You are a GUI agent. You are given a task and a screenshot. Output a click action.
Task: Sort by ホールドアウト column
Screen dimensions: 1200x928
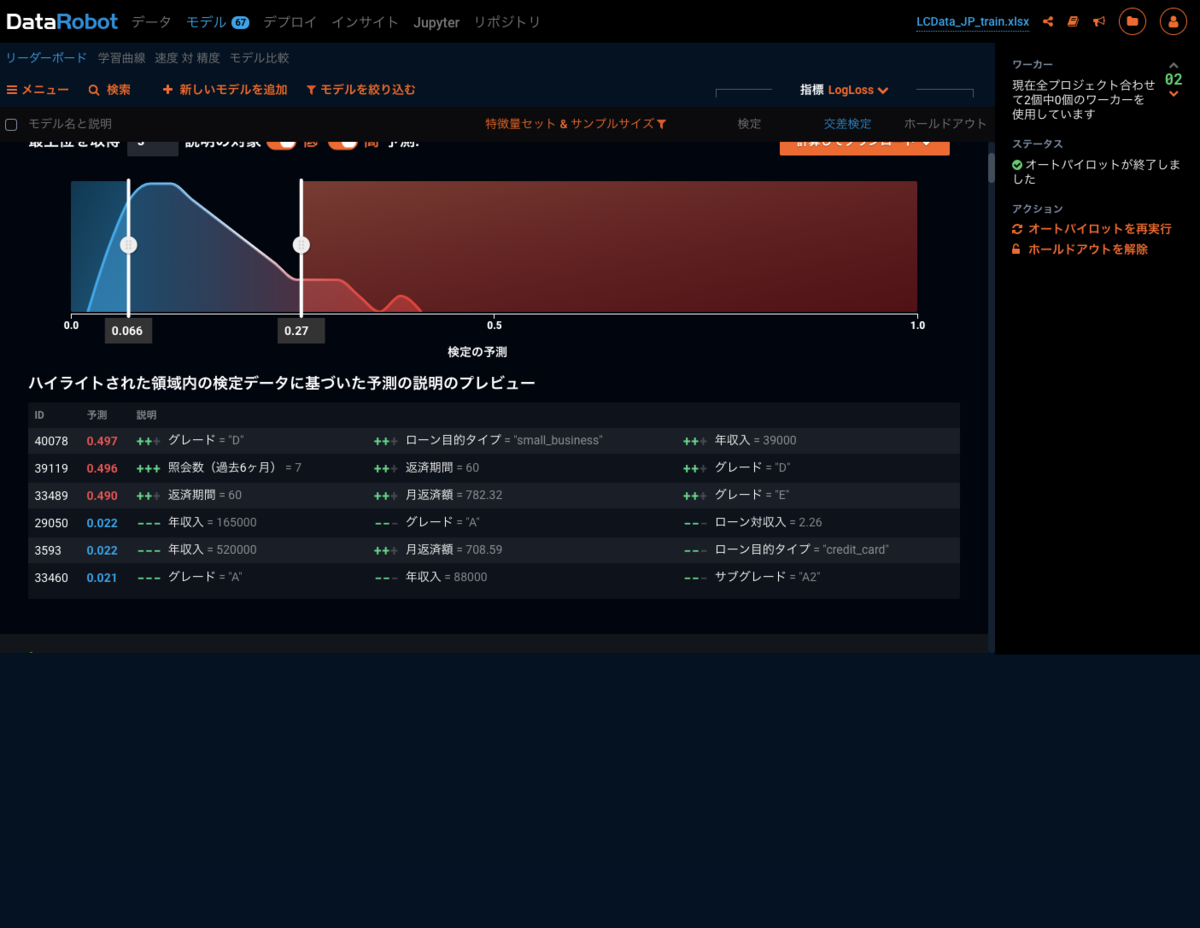point(945,124)
